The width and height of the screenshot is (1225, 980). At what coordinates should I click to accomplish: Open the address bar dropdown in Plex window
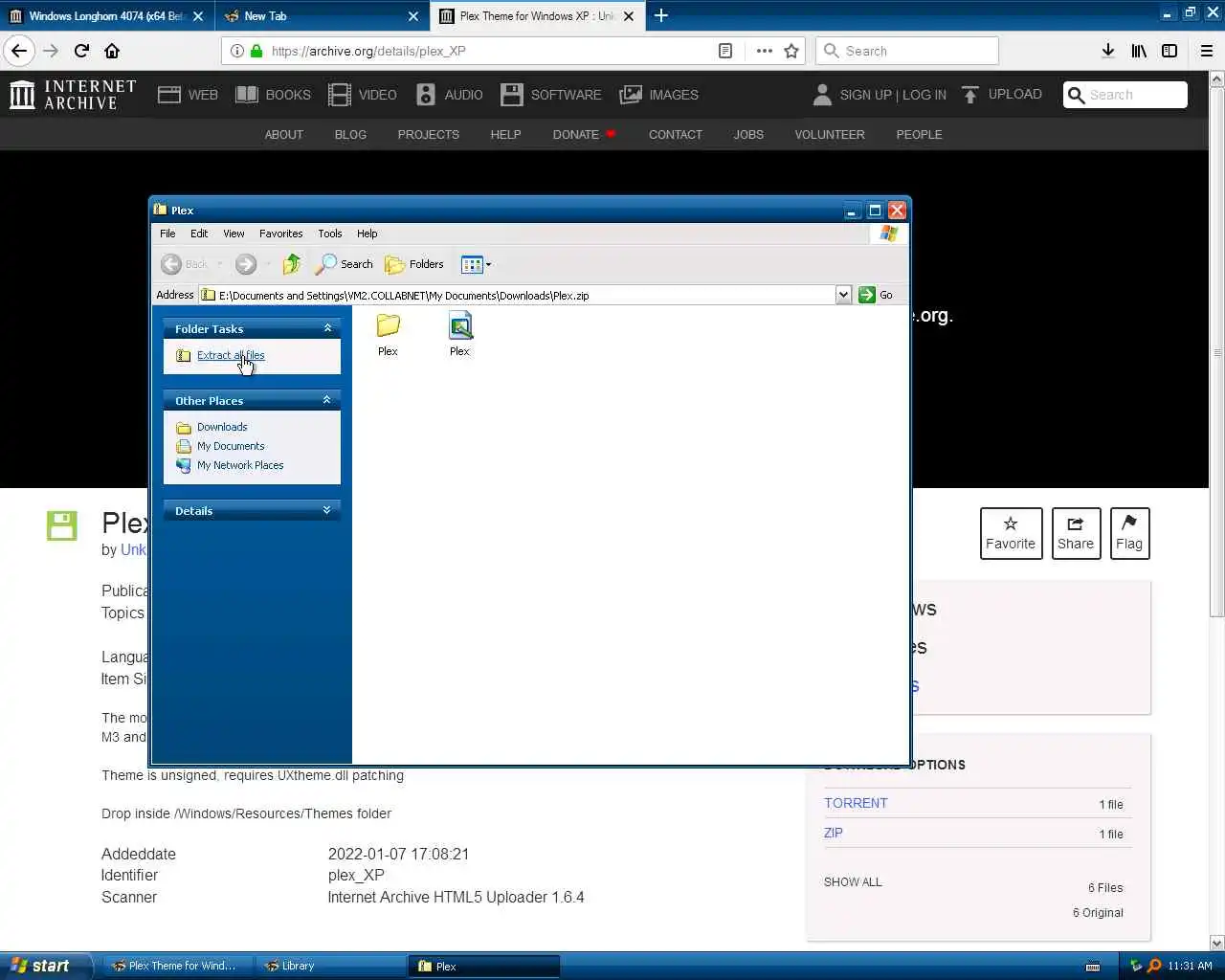pyautogui.click(x=843, y=295)
